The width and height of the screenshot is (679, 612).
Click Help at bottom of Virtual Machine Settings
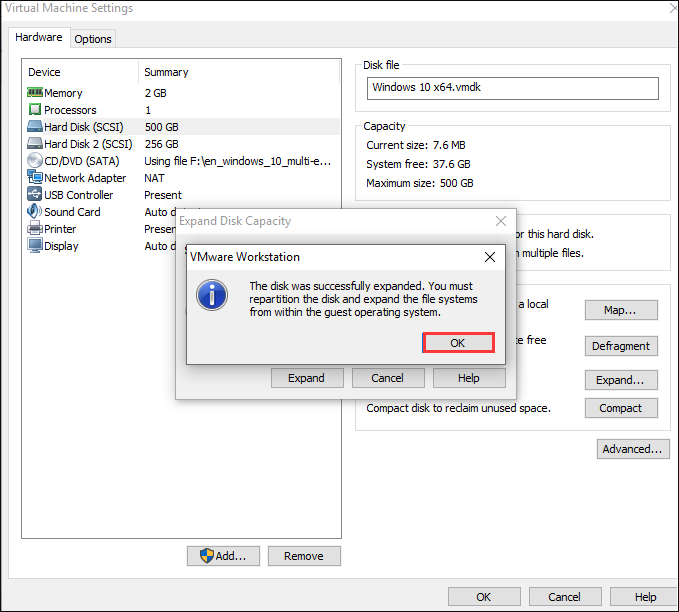(x=645, y=597)
